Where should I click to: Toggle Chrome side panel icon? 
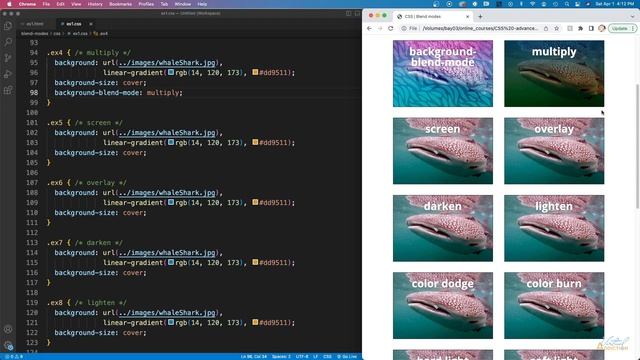591,29
